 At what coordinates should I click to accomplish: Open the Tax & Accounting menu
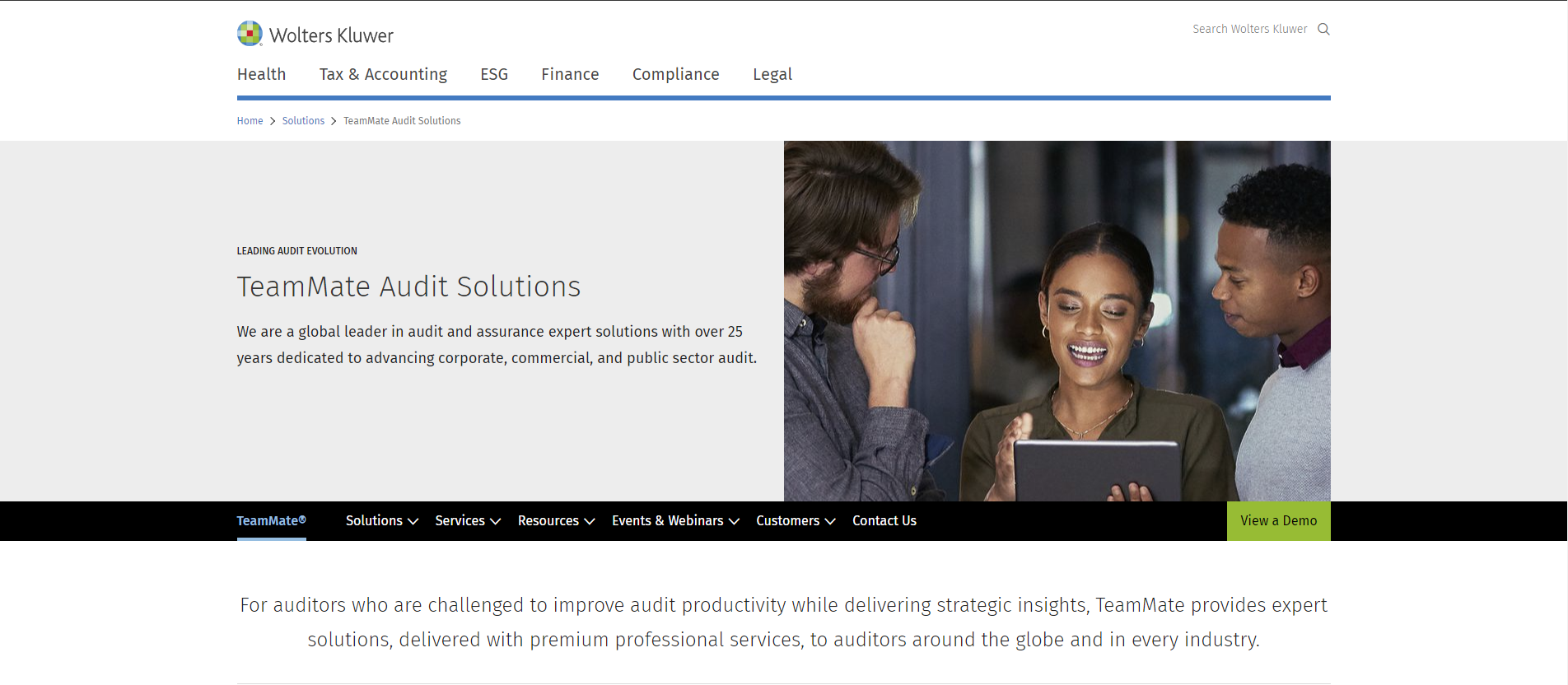(x=383, y=74)
